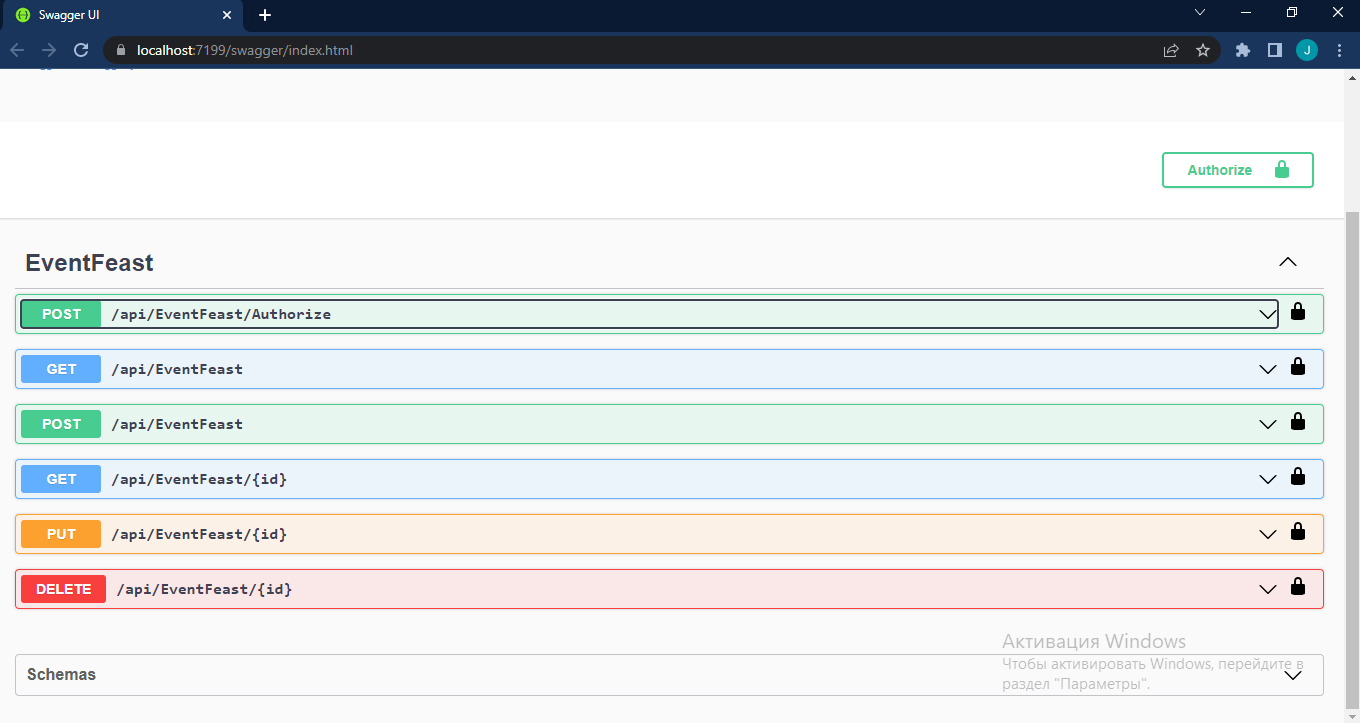Expand PUT /api/EventFeast/{id} chevron arrow
This screenshot has height=723, width=1360.
[1267, 534]
